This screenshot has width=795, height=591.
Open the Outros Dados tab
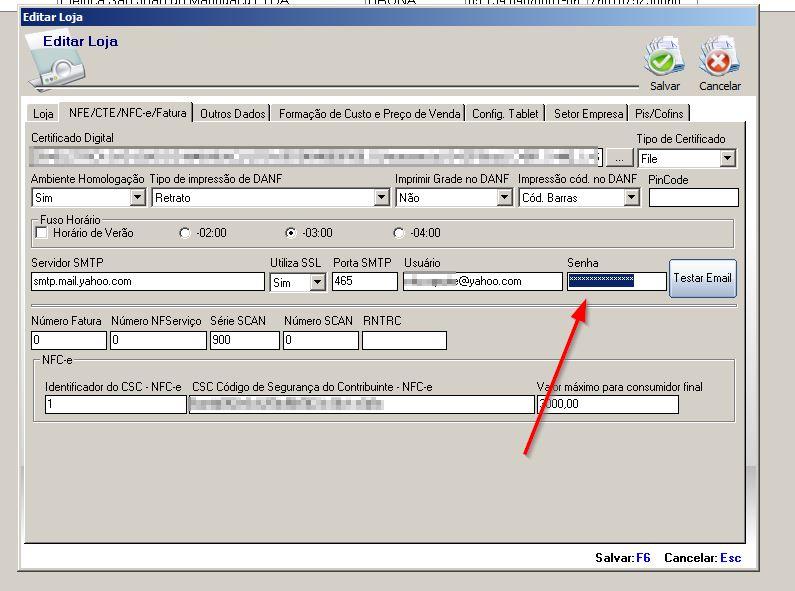232,114
